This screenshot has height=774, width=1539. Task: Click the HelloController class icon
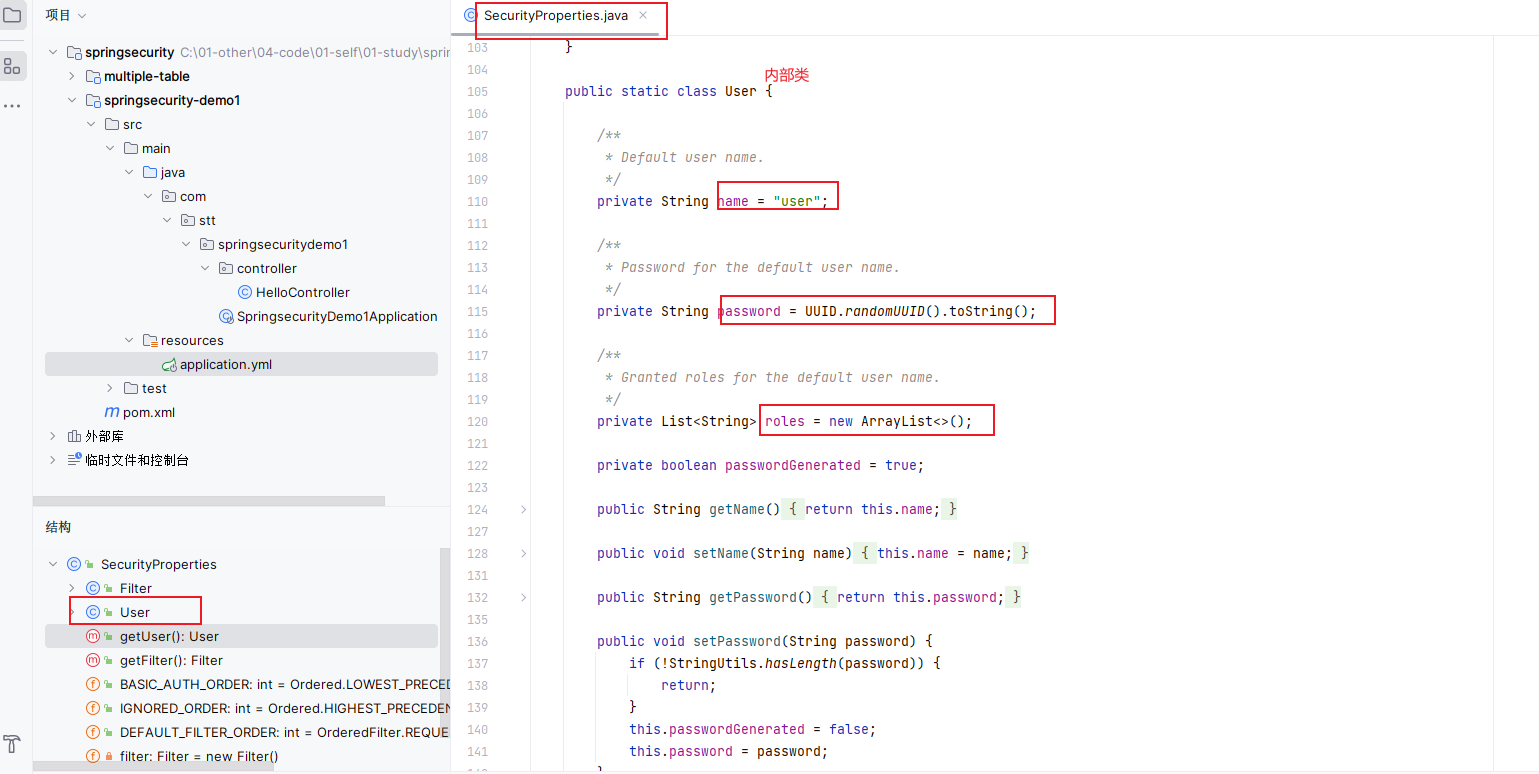[245, 292]
